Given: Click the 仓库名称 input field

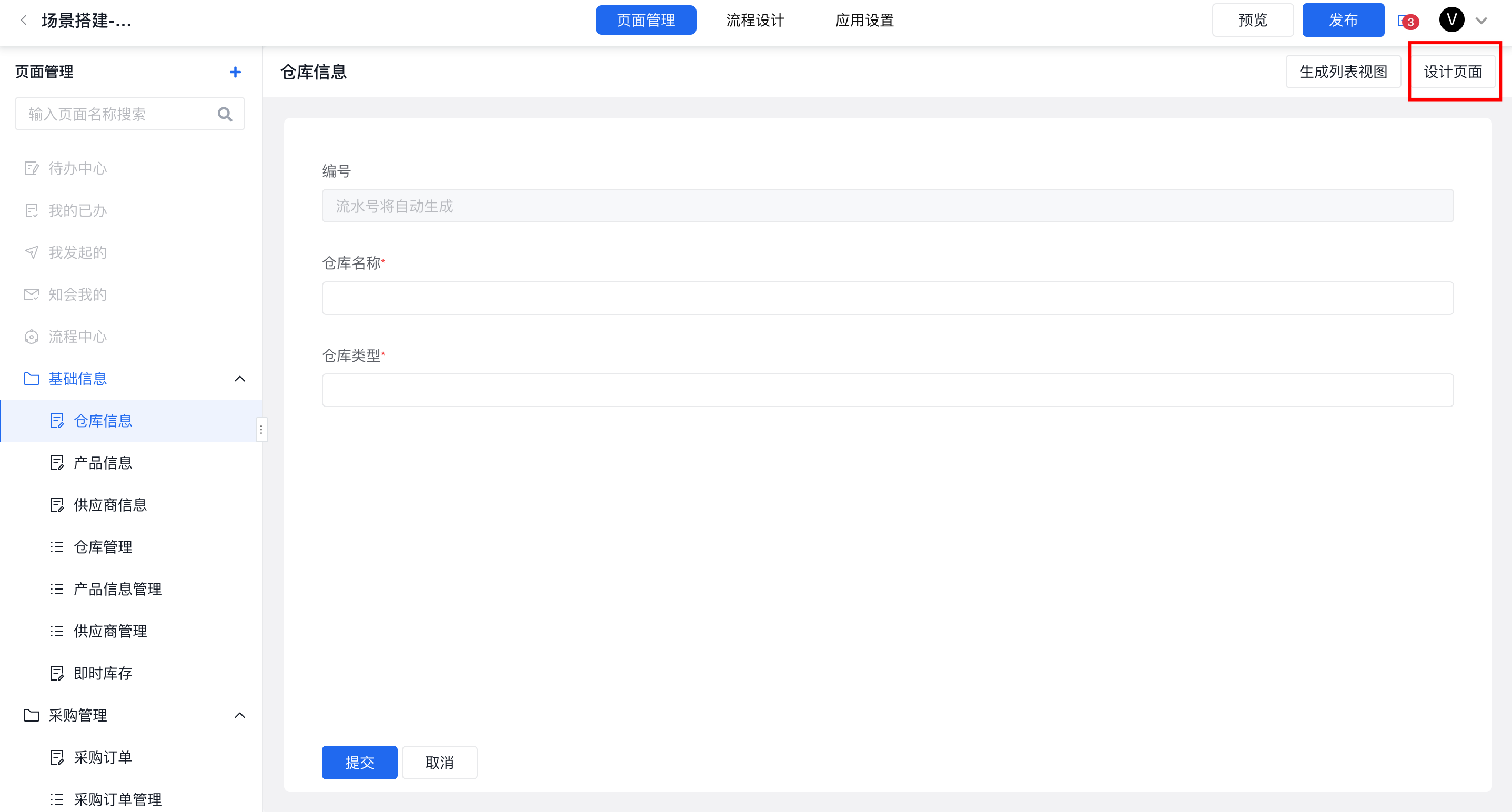Looking at the screenshot, I should point(887,298).
